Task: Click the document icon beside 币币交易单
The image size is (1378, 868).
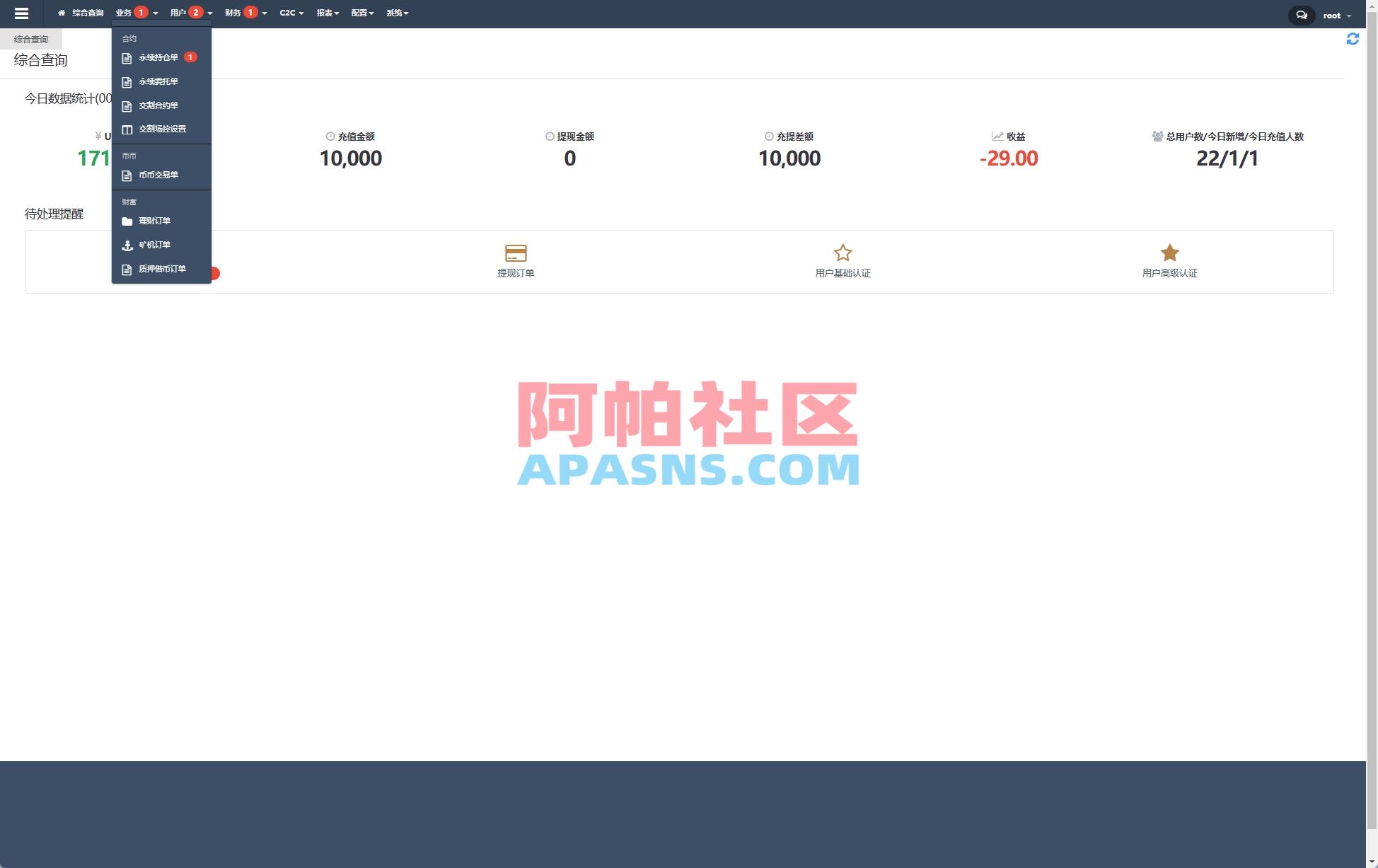Action: [127, 175]
